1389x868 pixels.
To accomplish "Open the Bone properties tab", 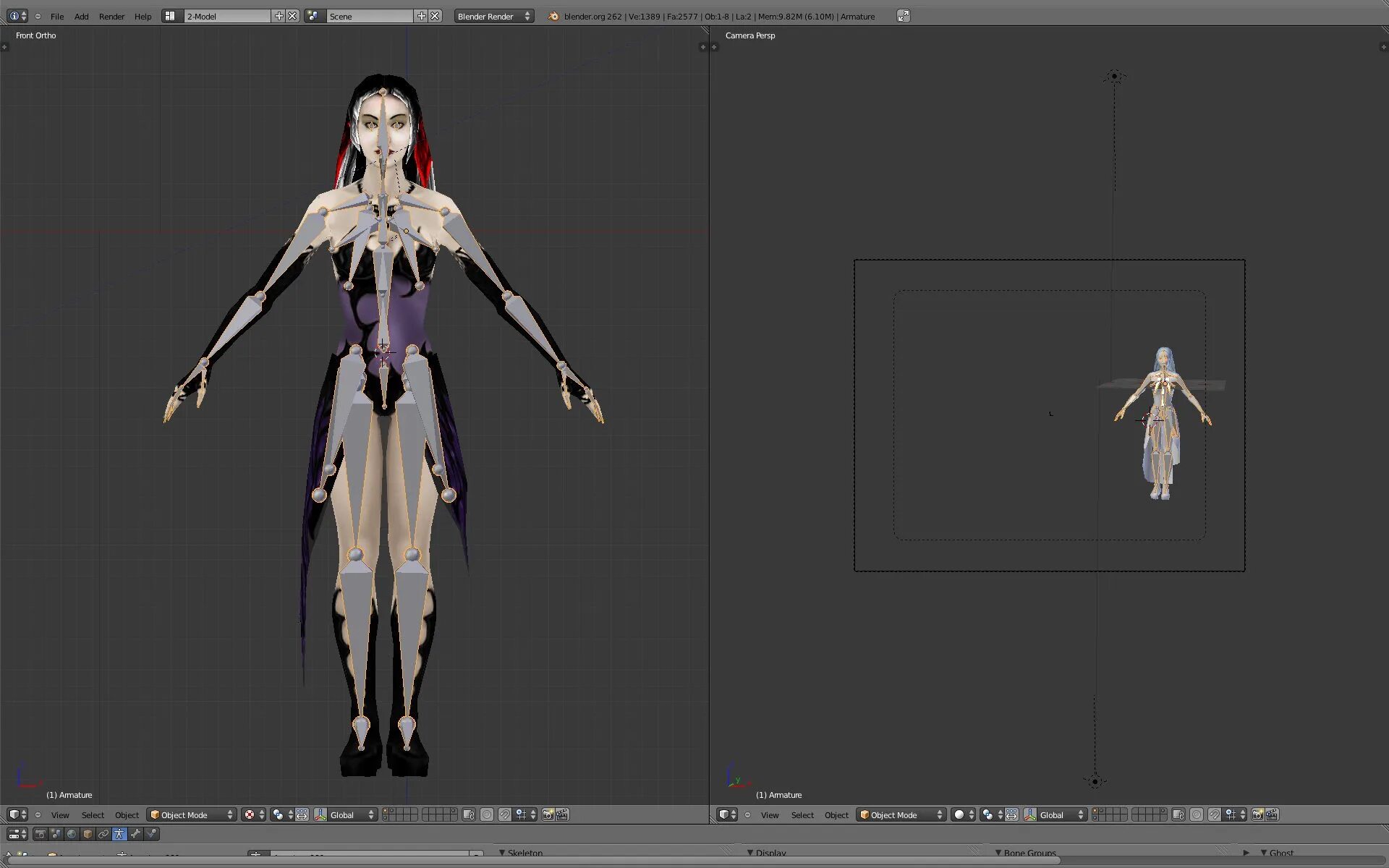I will [135, 834].
